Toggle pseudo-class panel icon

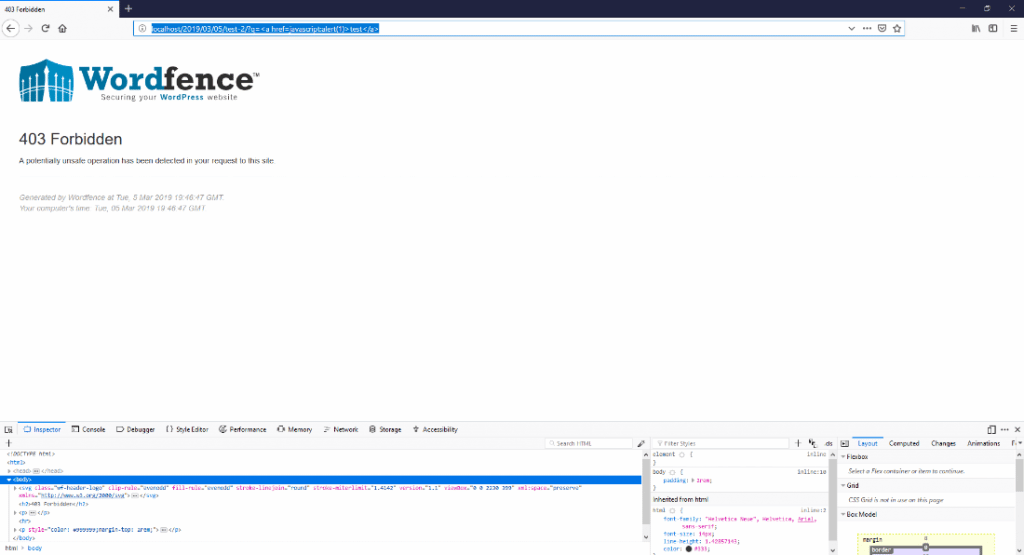(812, 443)
